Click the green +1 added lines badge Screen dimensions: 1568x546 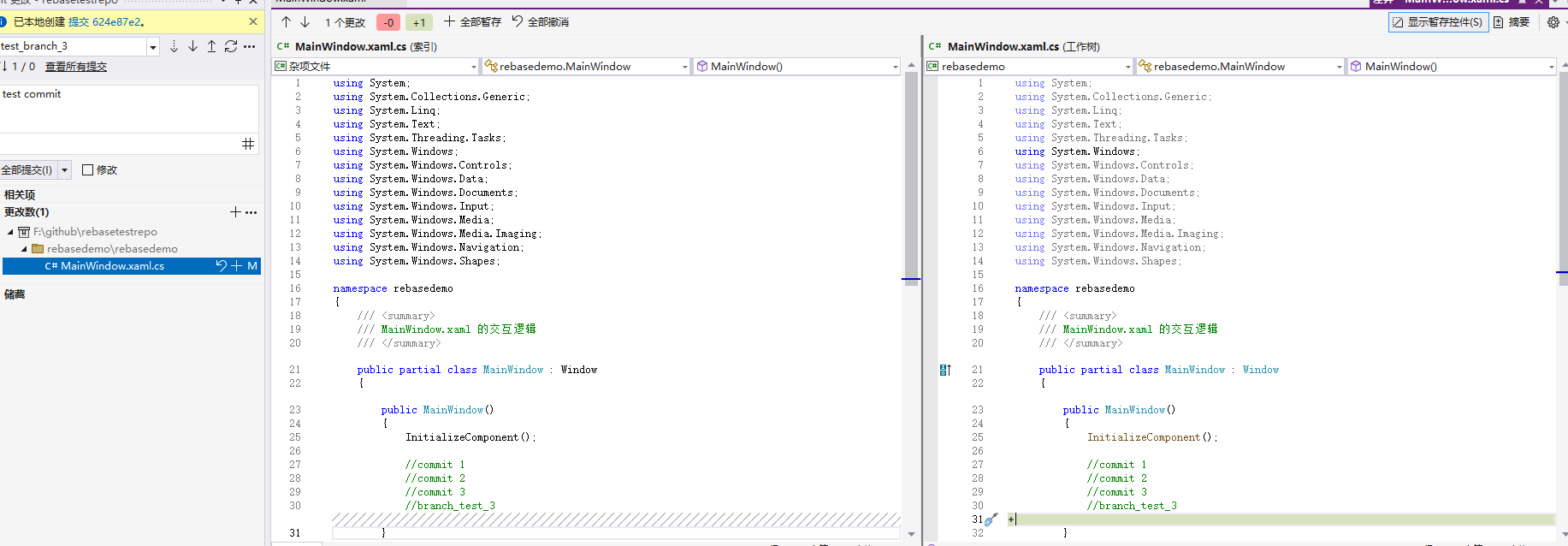coord(419,22)
